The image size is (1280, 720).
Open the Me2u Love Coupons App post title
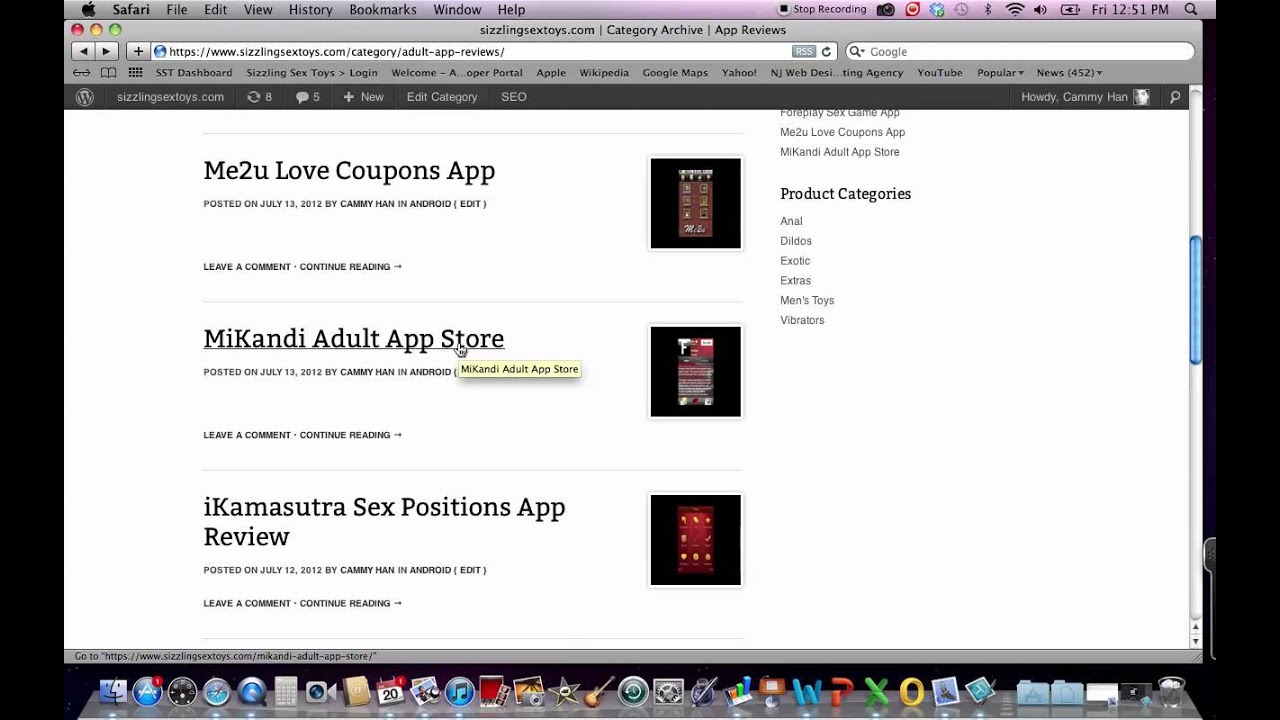[349, 171]
